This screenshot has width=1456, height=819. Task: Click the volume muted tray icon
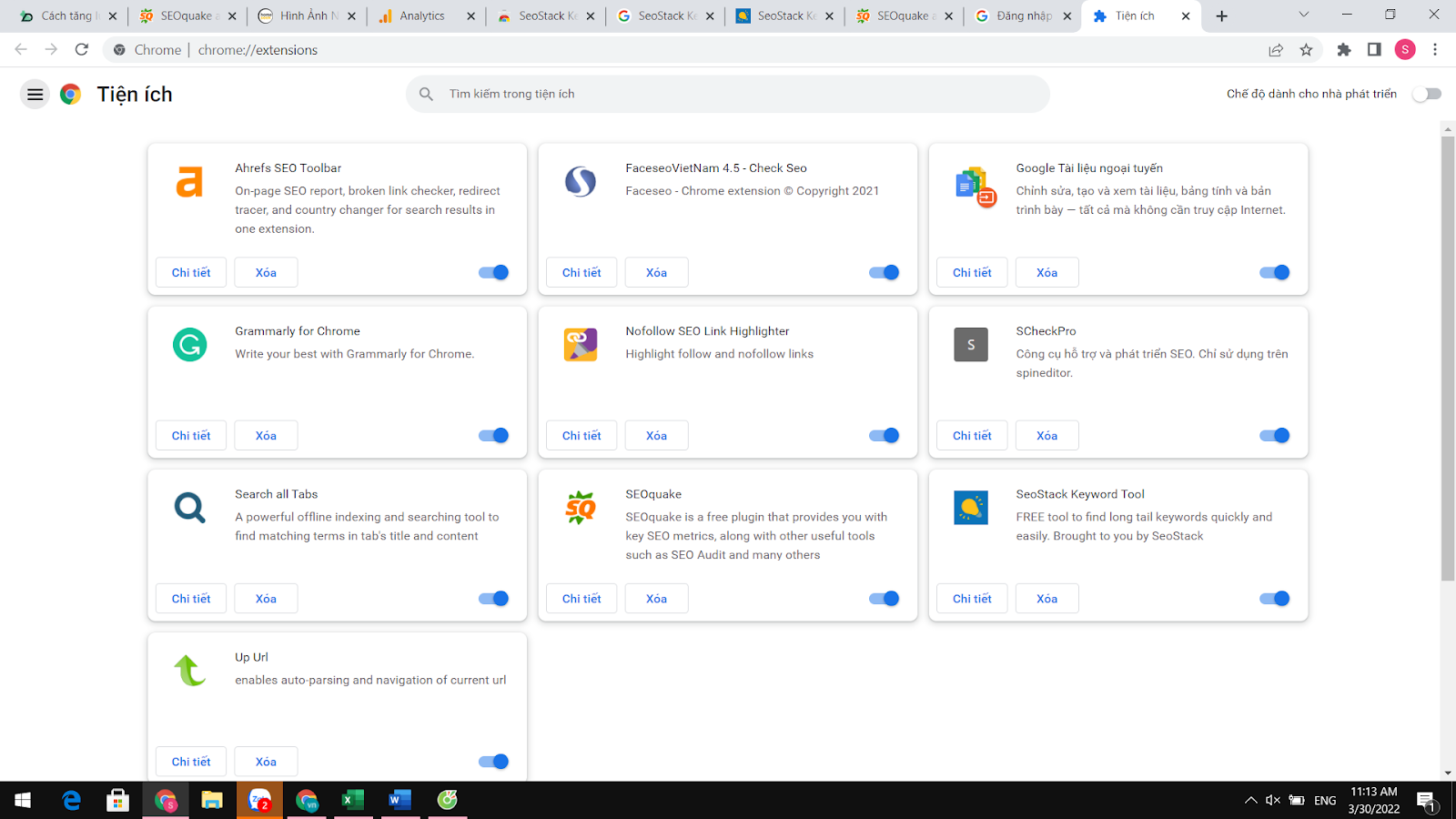(1273, 800)
